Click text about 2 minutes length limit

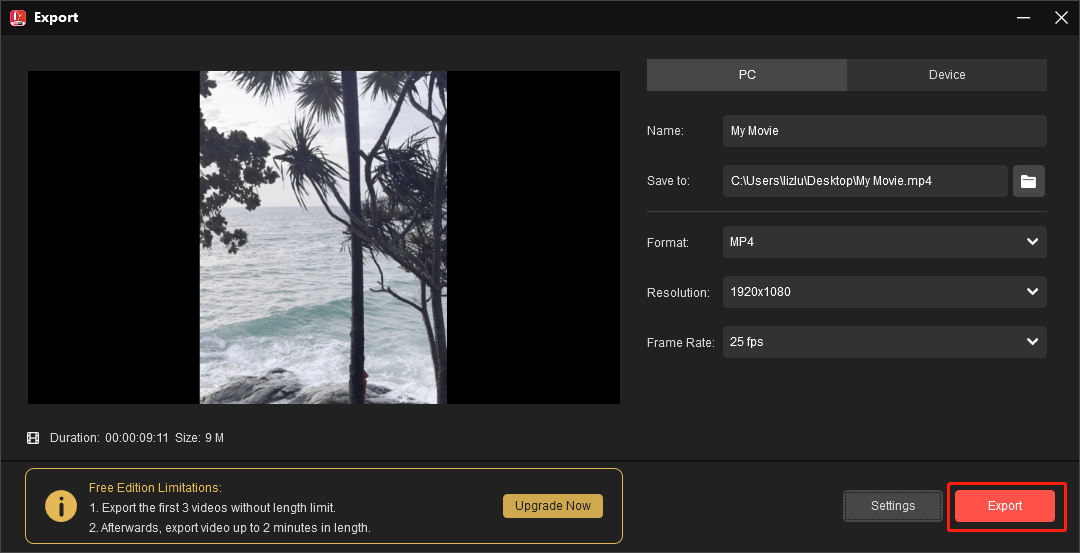click(230, 528)
